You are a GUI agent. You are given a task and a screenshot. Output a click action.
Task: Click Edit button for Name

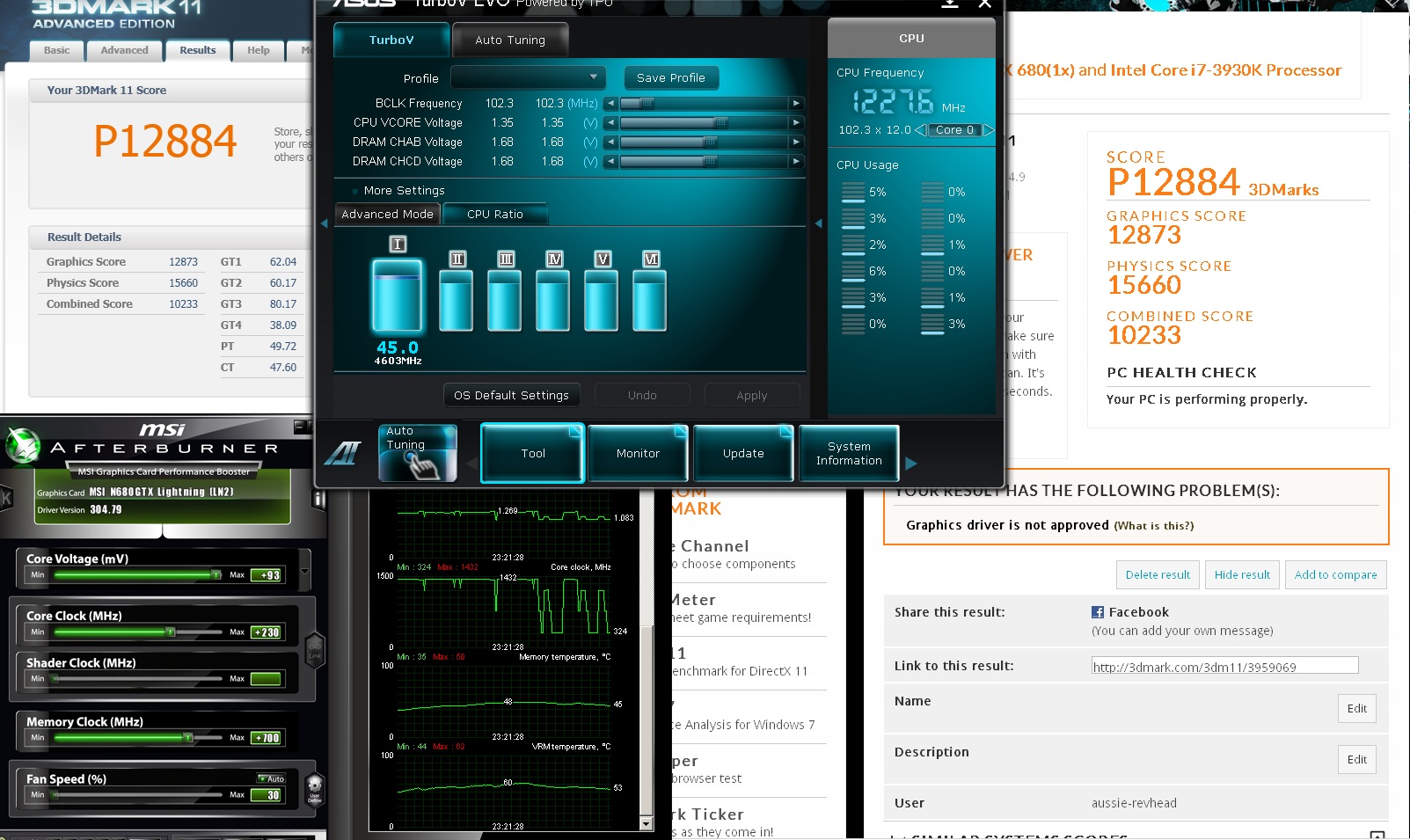click(x=1357, y=708)
